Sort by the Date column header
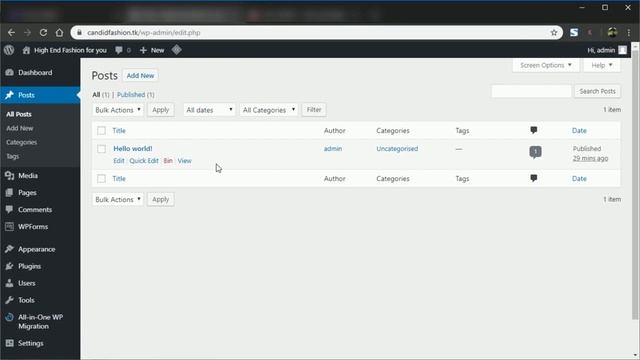Image resolution: width=640 pixels, height=360 pixels. 579,131
